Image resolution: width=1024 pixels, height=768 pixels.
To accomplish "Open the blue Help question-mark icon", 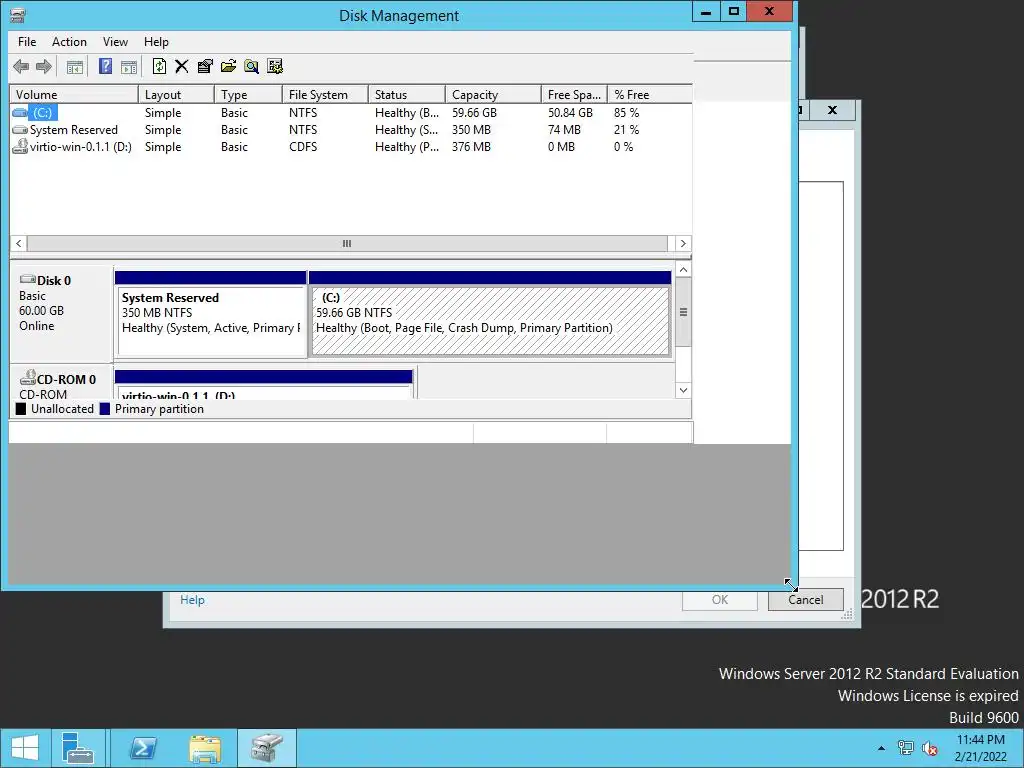I will click(105, 66).
